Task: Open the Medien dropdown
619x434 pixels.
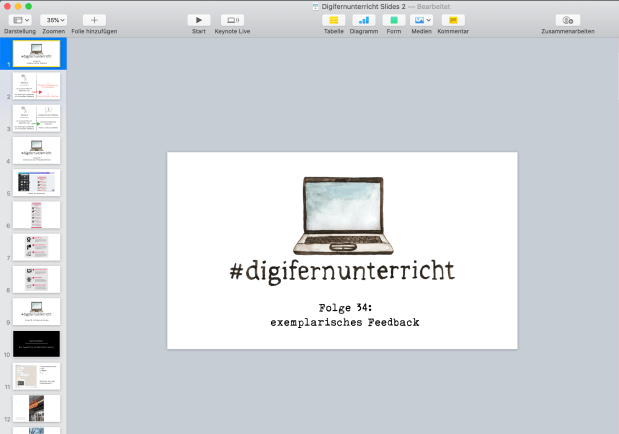Action: (x=421, y=20)
